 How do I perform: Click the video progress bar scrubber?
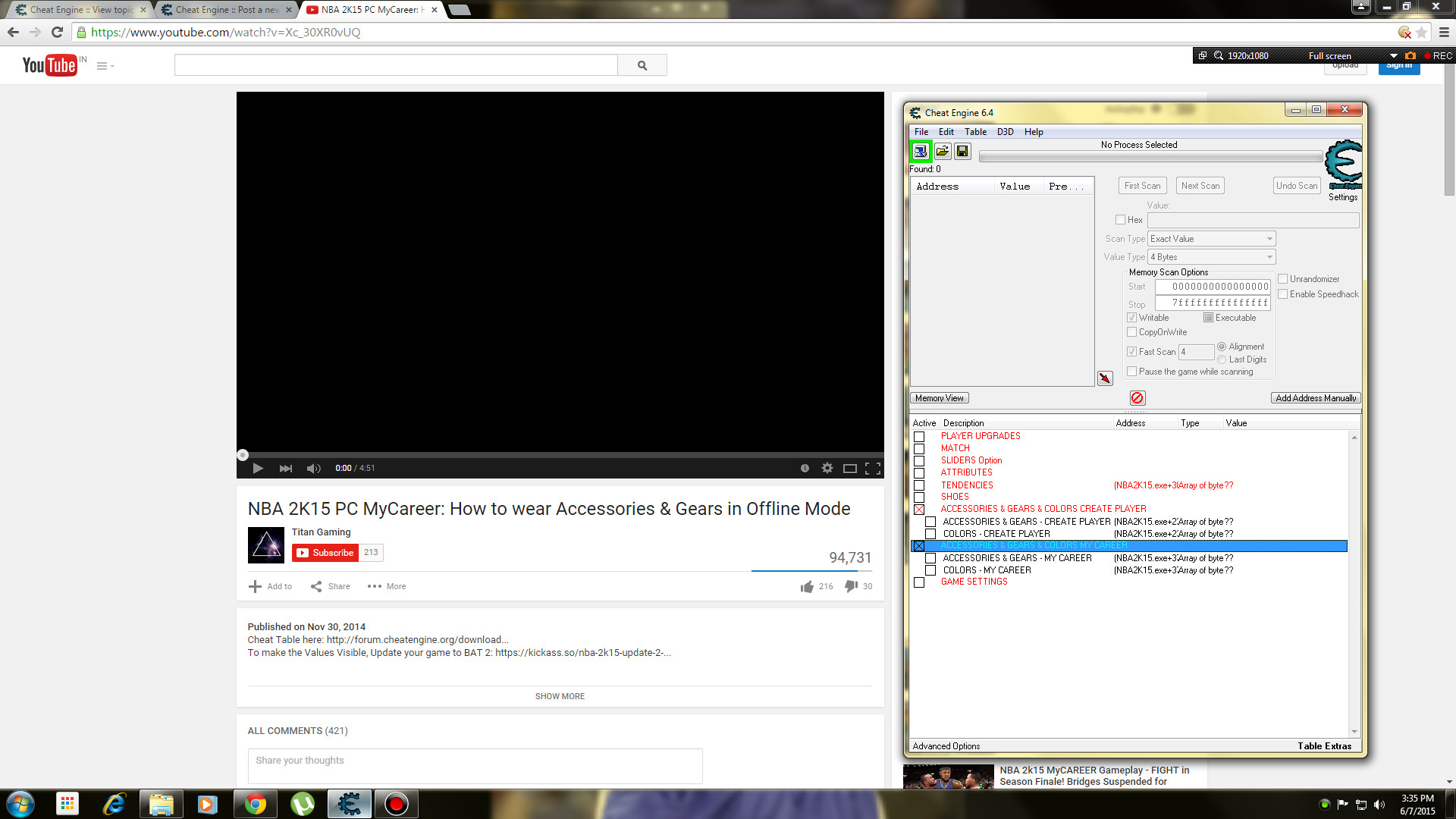pos(243,455)
